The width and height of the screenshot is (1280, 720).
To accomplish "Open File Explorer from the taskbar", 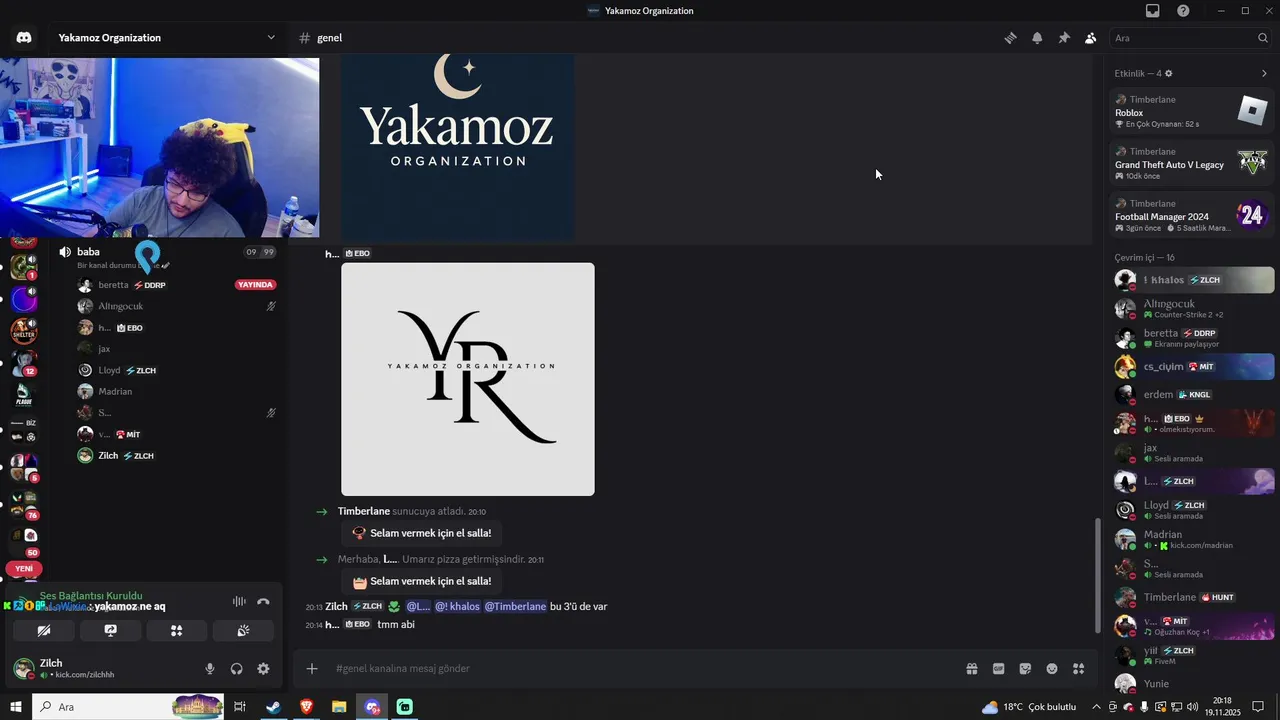I will pyautogui.click(x=339, y=707).
